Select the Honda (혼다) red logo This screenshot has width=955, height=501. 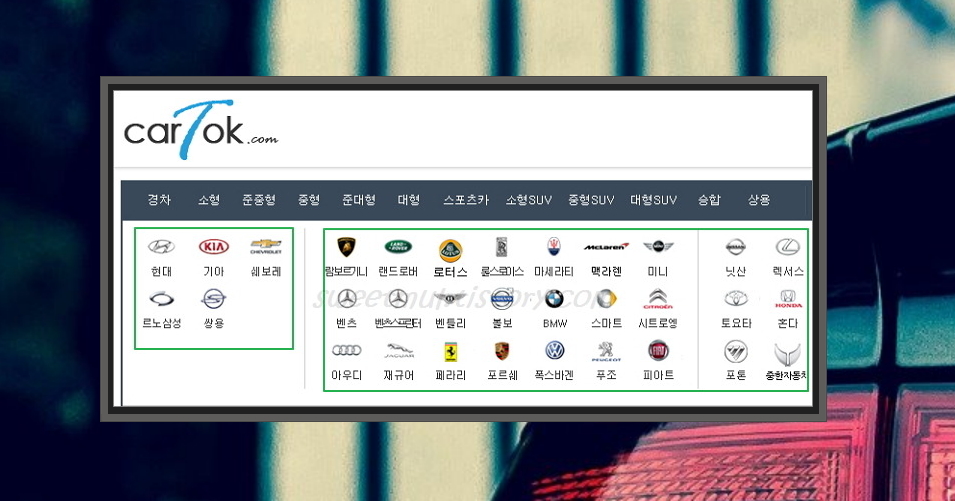pos(788,299)
